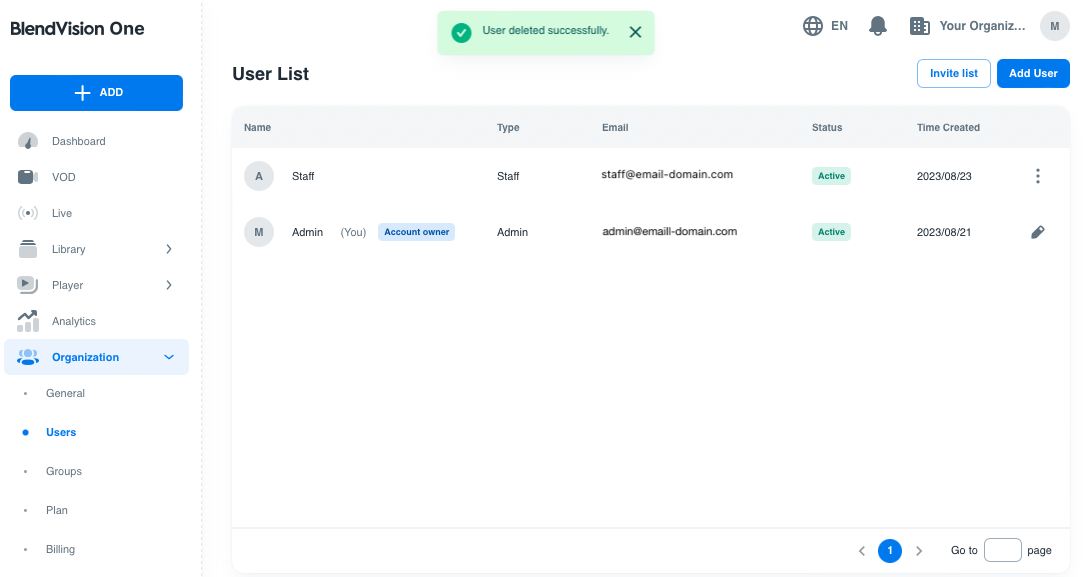Viewport: 1088px width, 577px height.
Task: Open the language globe icon
Action: click(x=813, y=26)
